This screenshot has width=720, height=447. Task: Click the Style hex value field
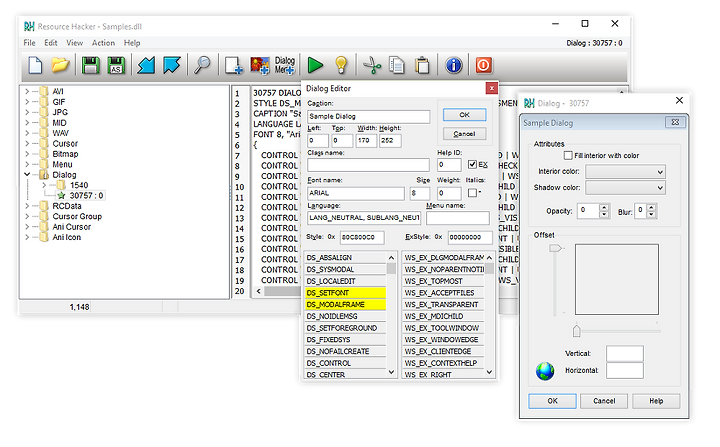[362, 237]
